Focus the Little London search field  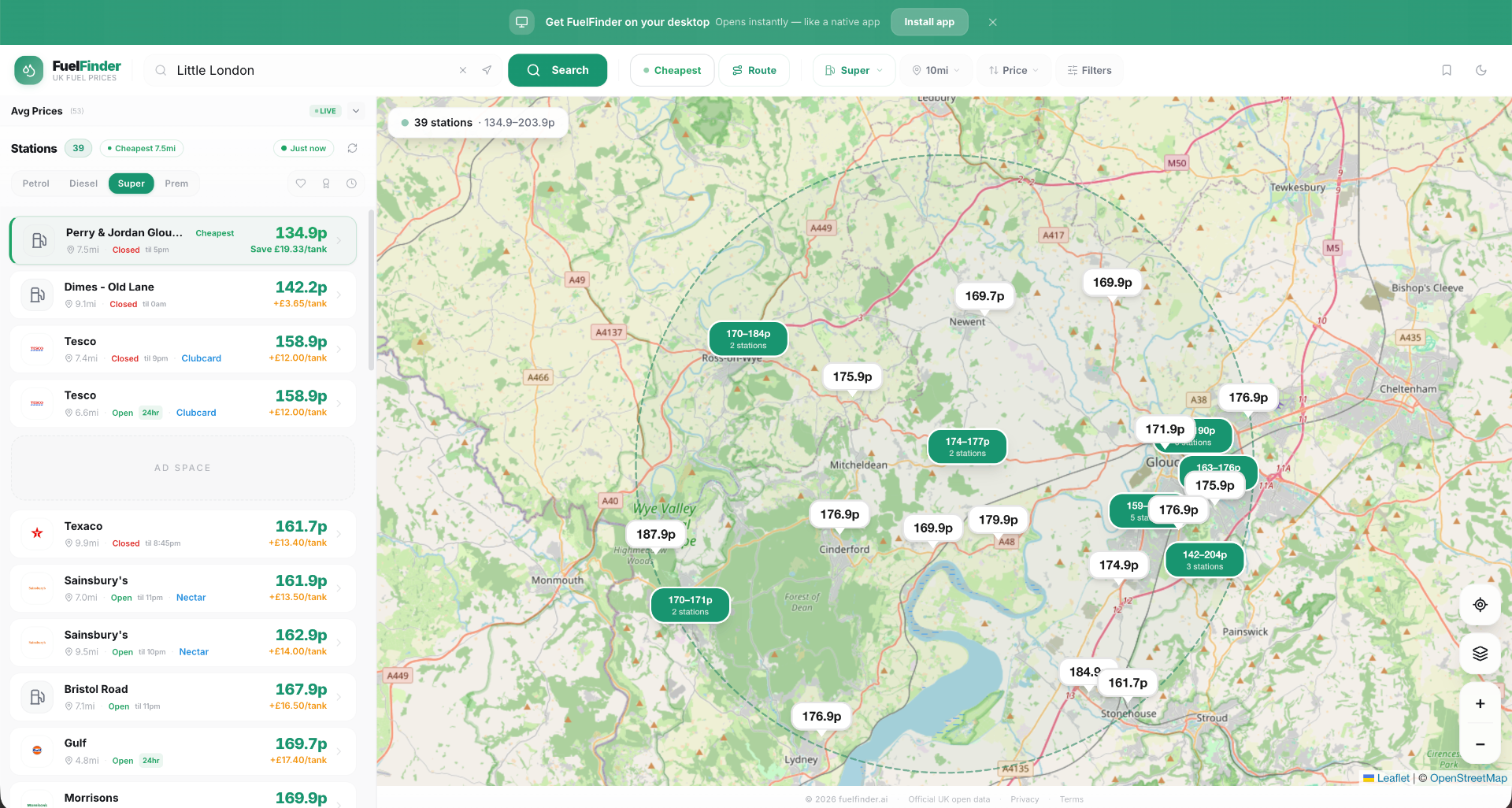(x=313, y=70)
